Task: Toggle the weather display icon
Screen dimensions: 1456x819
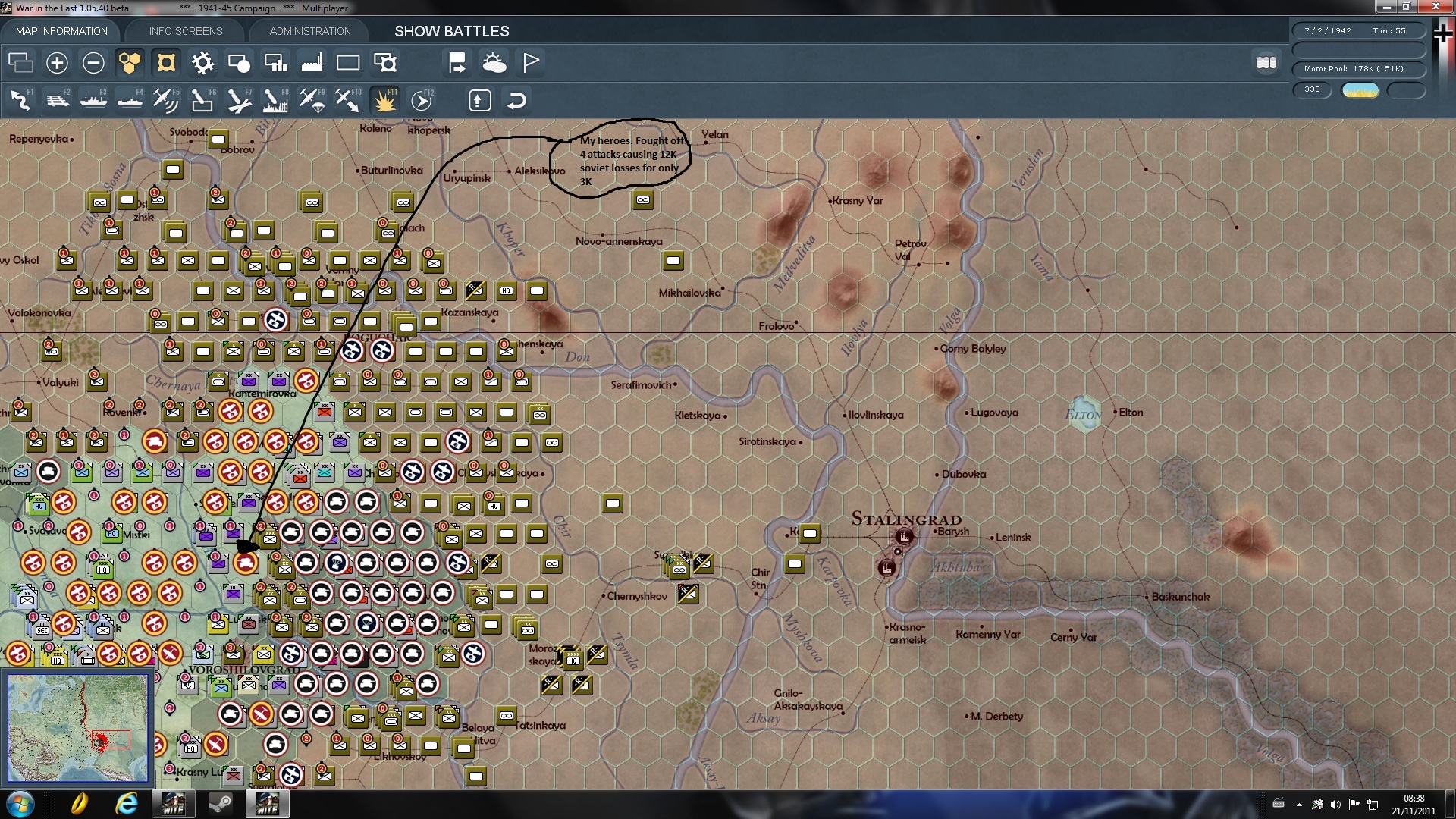Action: 494,63
